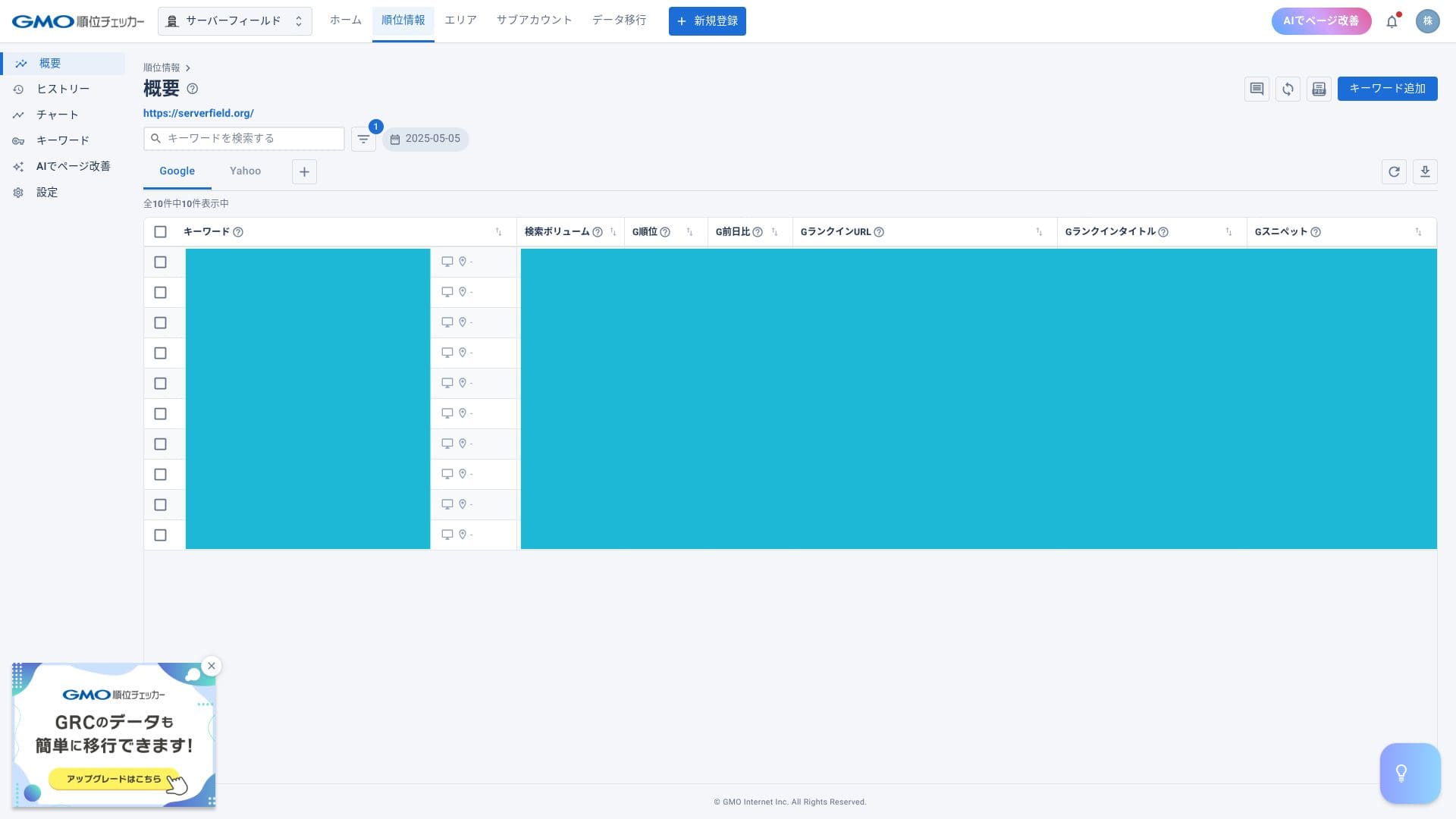Click the sync arrows icon in header toolbar

click(x=1288, y=89)
